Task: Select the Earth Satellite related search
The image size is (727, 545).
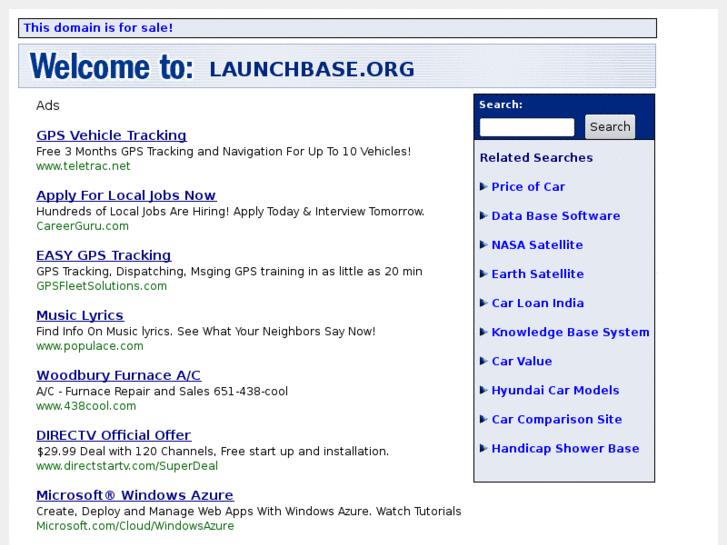Action: coord(537,274)
